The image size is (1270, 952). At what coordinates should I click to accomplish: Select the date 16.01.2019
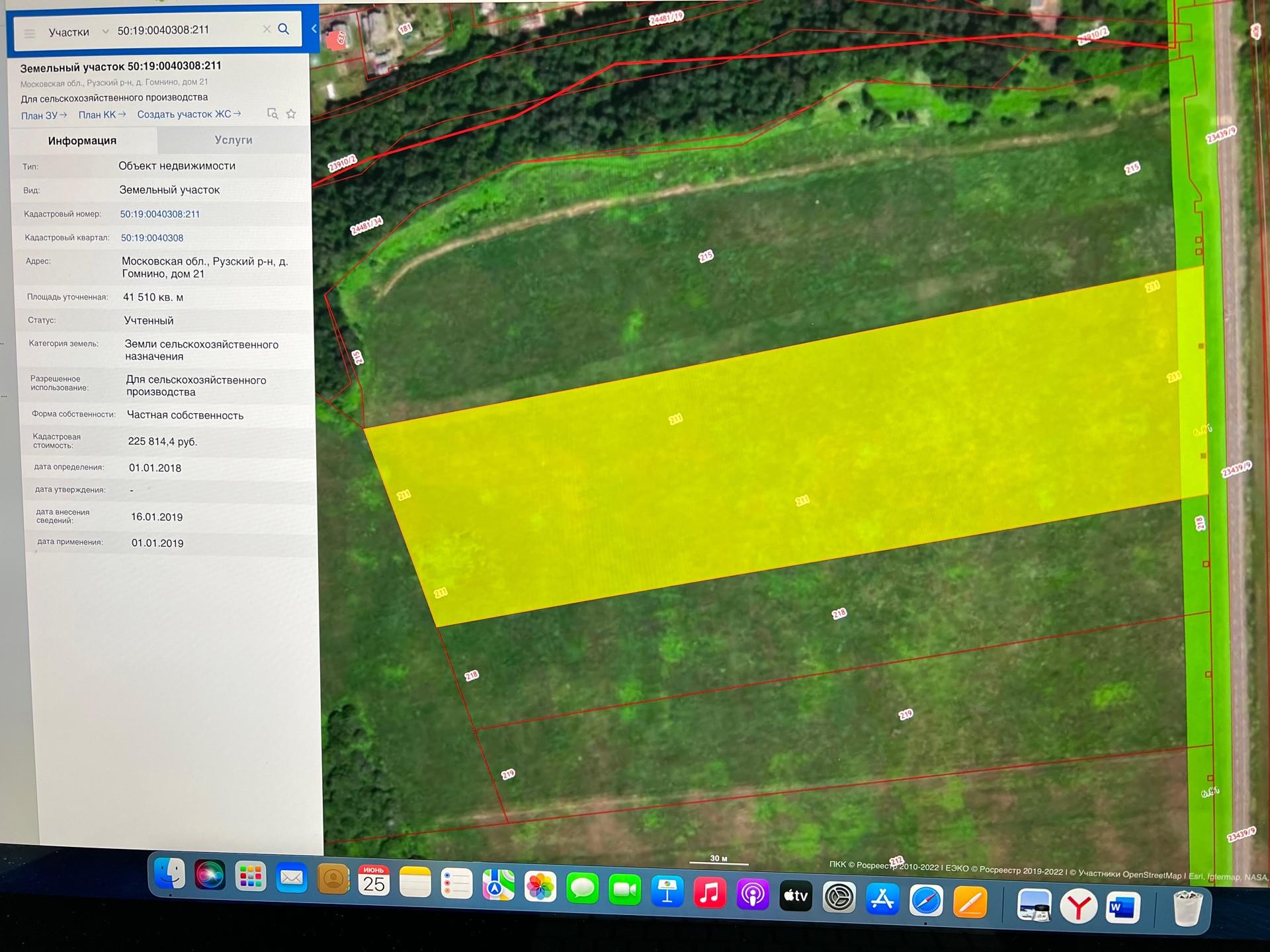click(x=157, y=517)
